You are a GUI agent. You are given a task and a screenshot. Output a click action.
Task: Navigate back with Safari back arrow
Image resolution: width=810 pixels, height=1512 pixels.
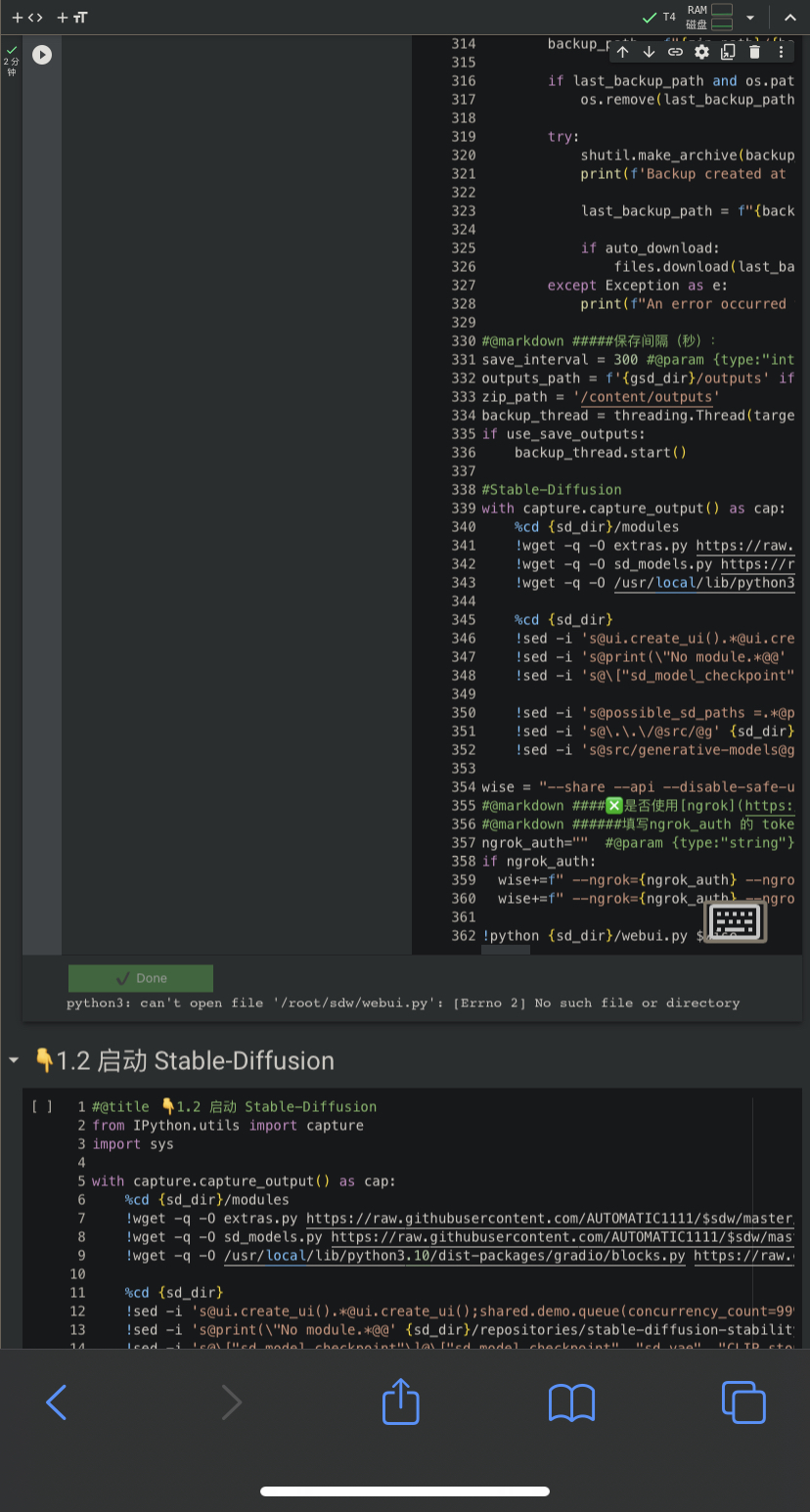point(56,1401)
